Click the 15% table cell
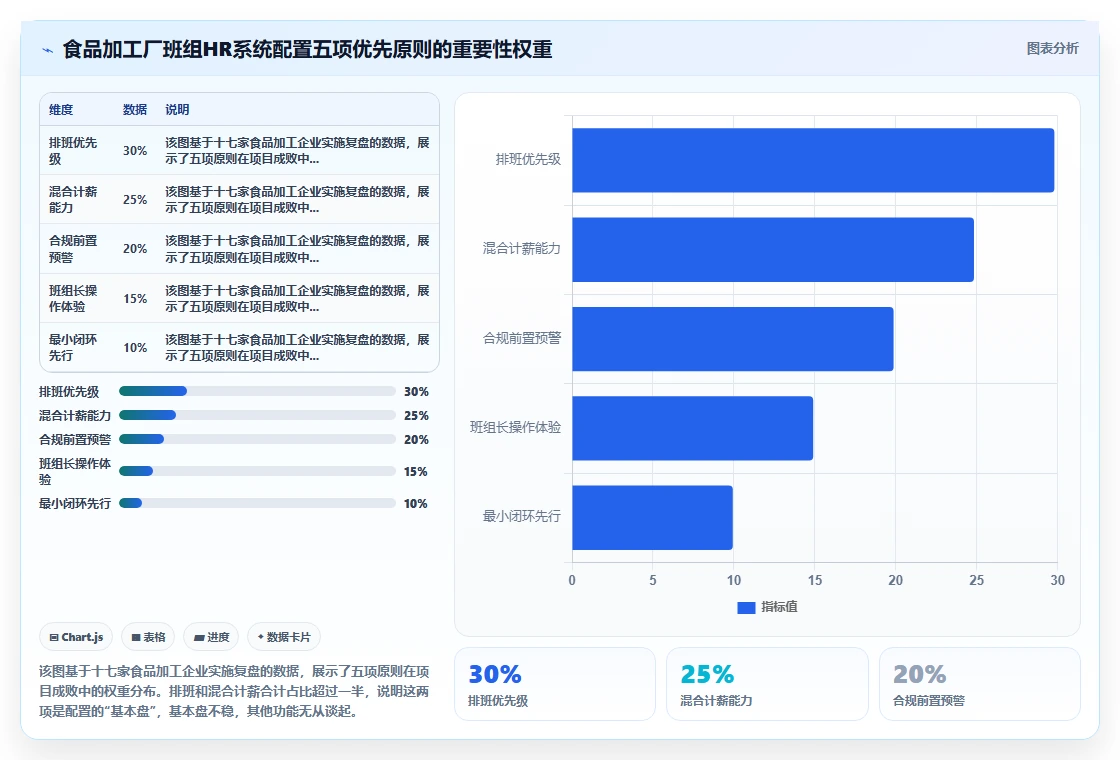 click(x=135, y=299)
